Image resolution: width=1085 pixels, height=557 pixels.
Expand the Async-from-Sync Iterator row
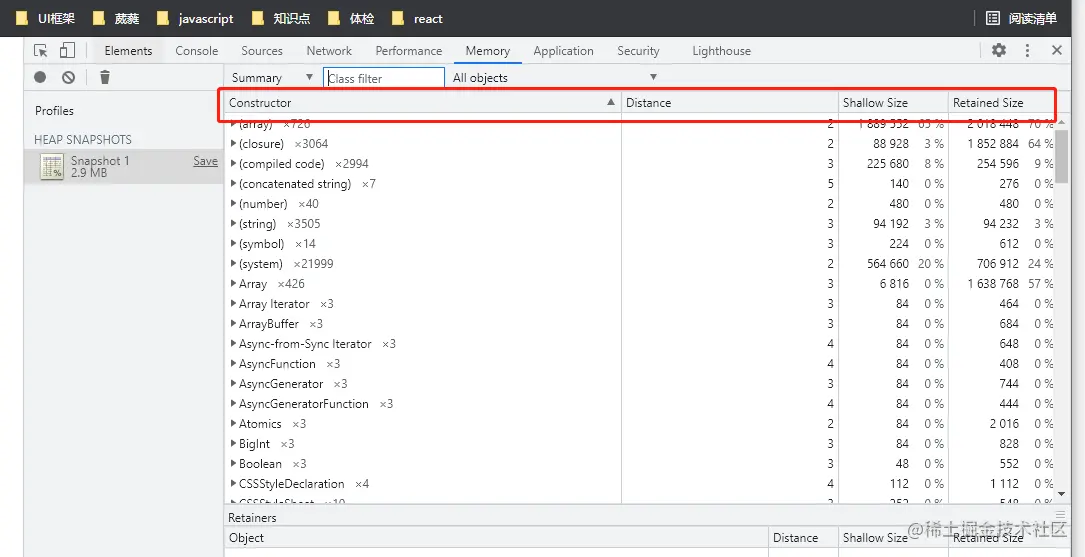(x=233, y=344)
